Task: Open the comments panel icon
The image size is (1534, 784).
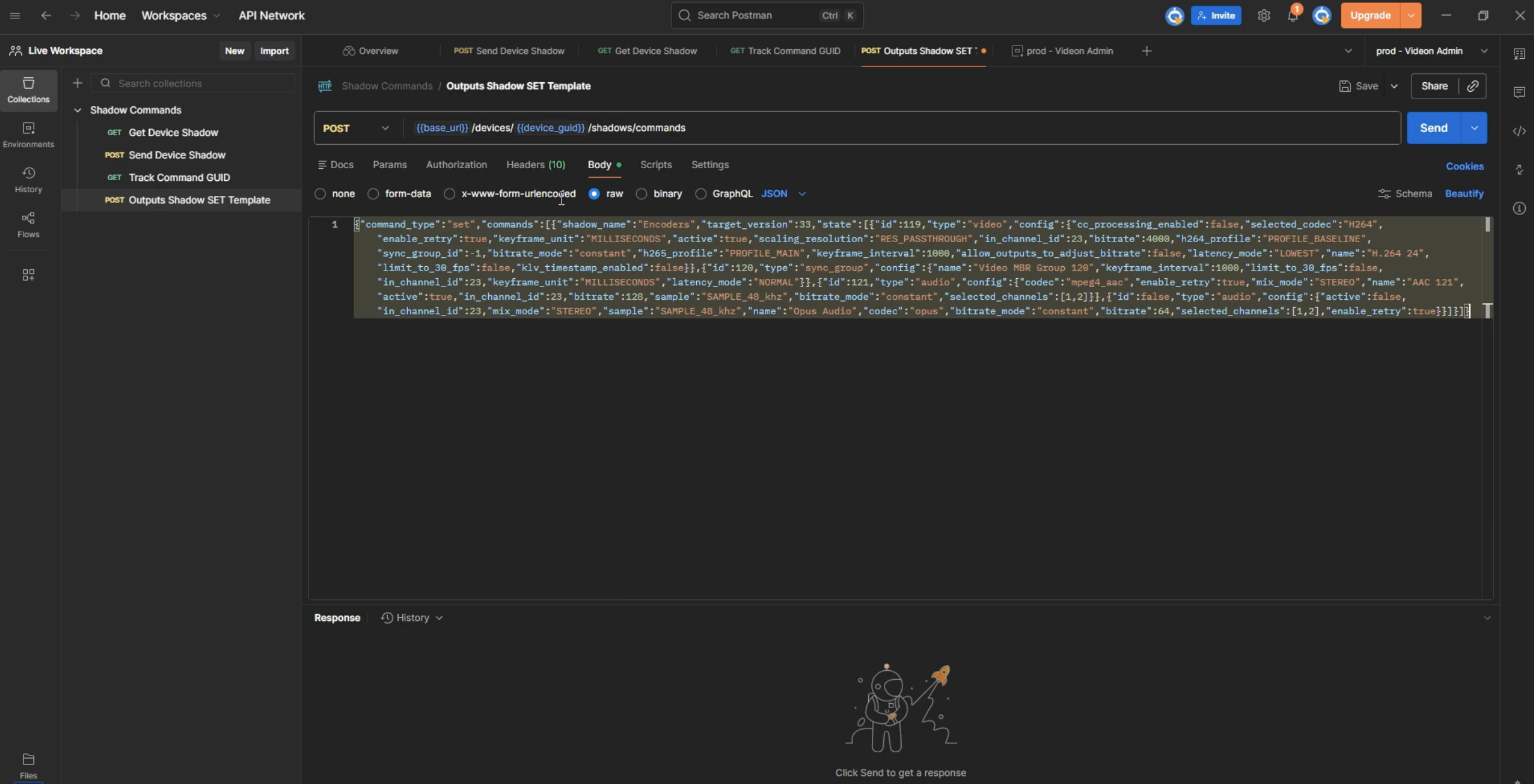Action: 1519,92
